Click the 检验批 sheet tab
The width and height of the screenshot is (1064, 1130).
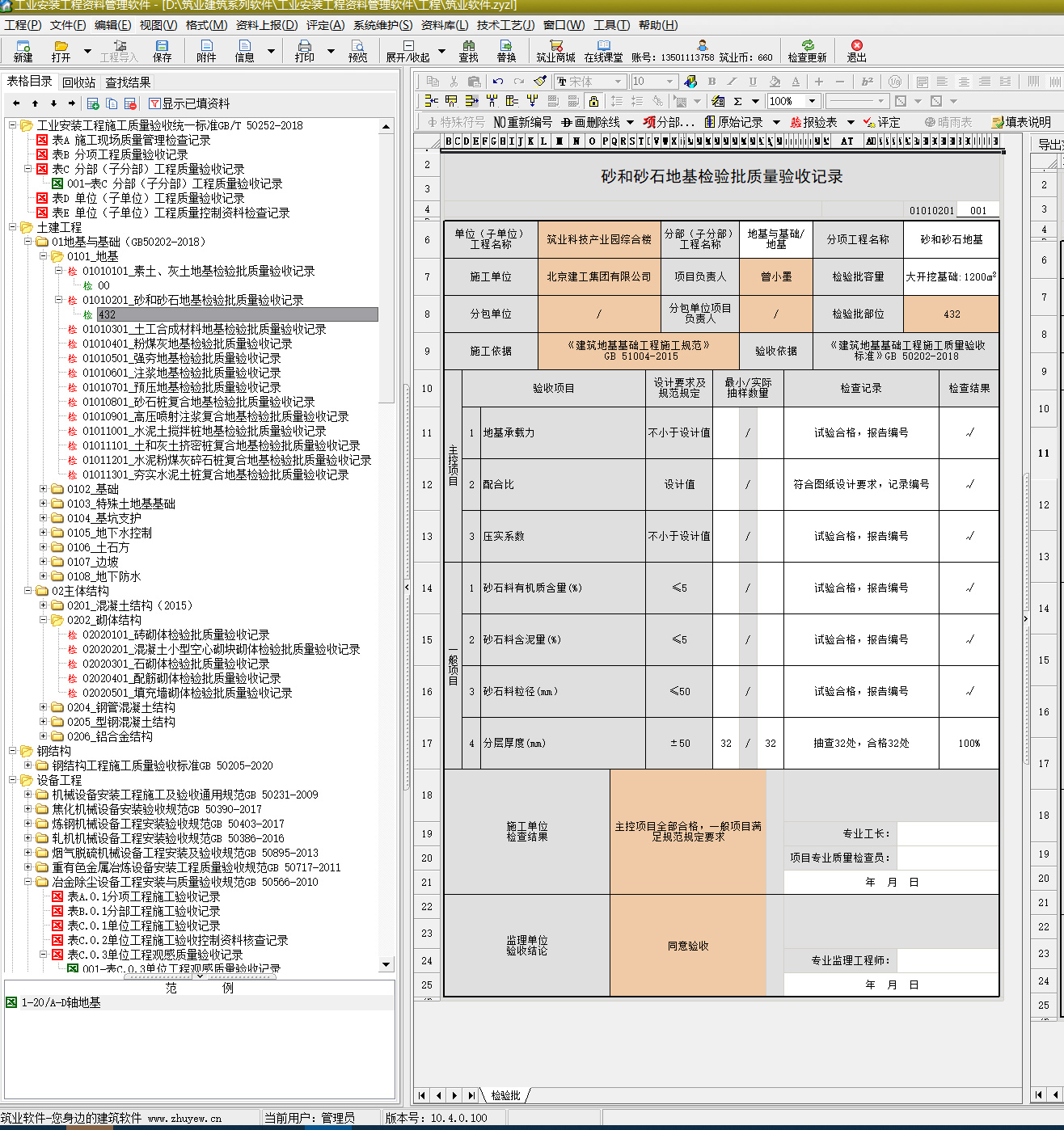[x=505, y=1095]
